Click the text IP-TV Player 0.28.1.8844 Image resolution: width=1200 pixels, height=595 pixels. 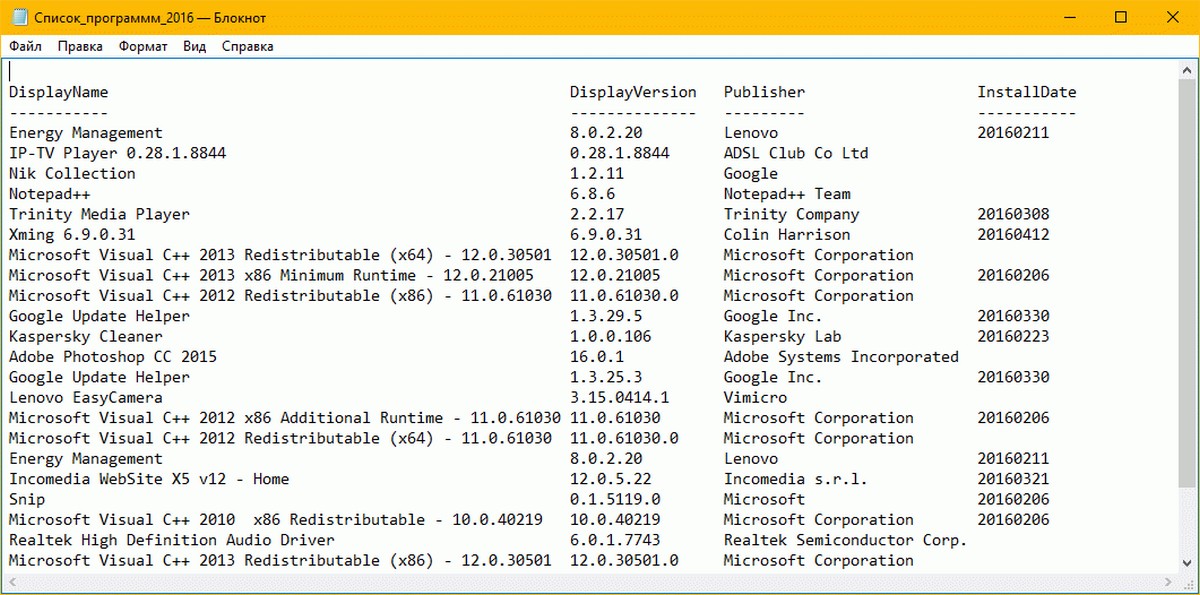coord(118,153)
